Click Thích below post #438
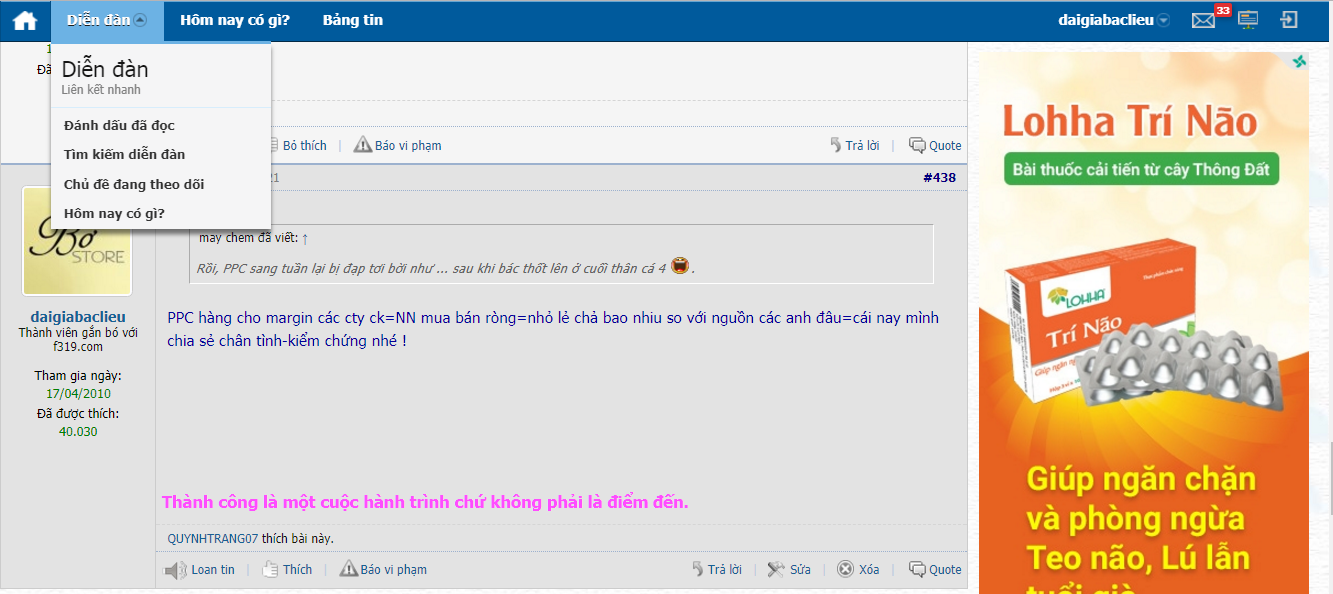Image resolution: width=1333 pixels, height=594 pixels. coord(286,569)
